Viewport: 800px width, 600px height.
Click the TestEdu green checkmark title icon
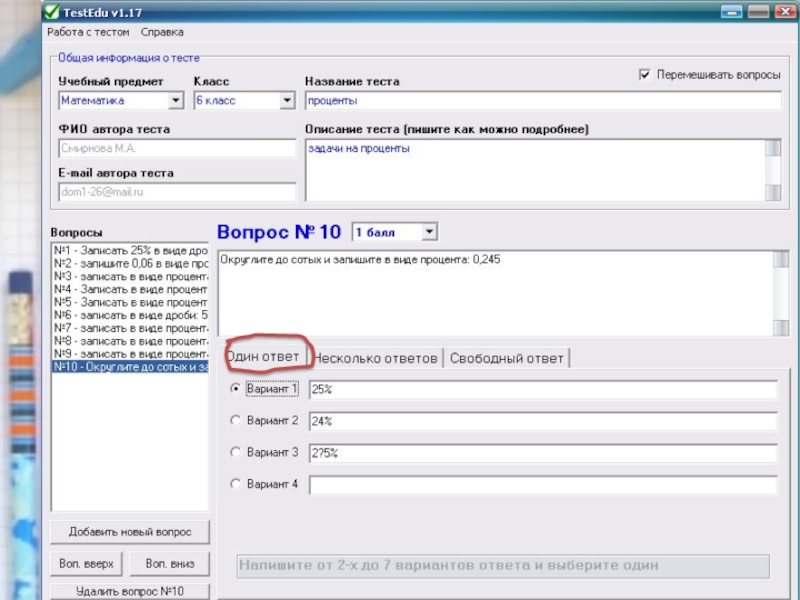click(50, 12)
